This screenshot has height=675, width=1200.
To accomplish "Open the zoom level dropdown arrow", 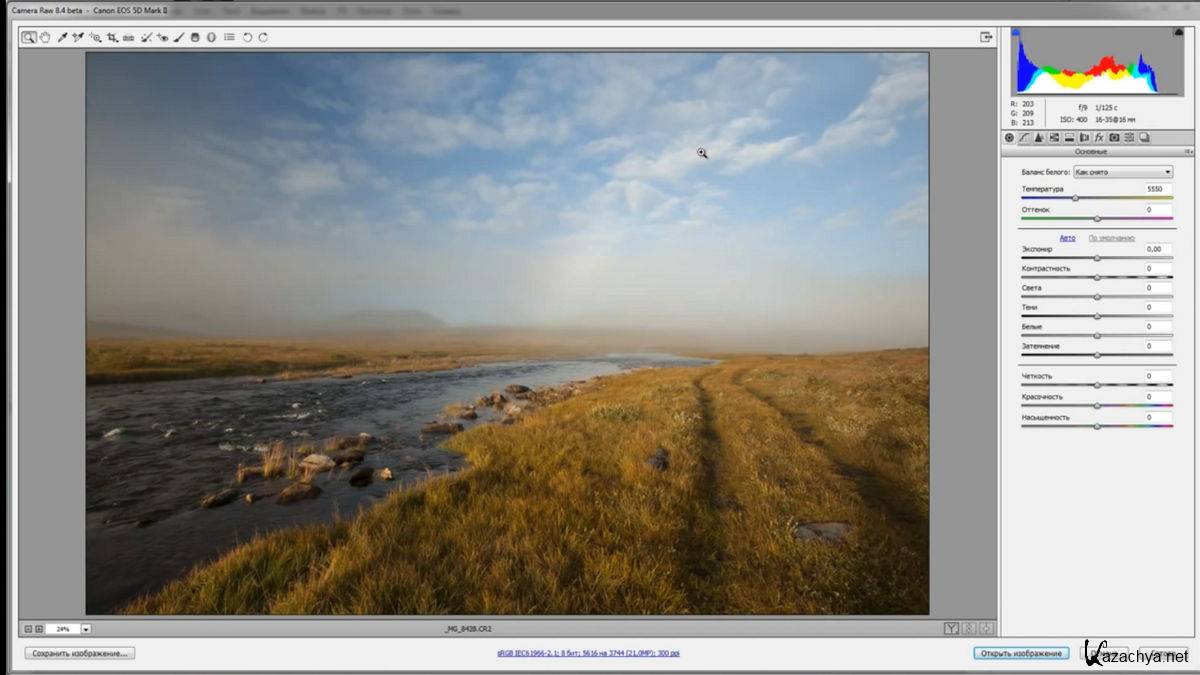I will pos(86,629).
